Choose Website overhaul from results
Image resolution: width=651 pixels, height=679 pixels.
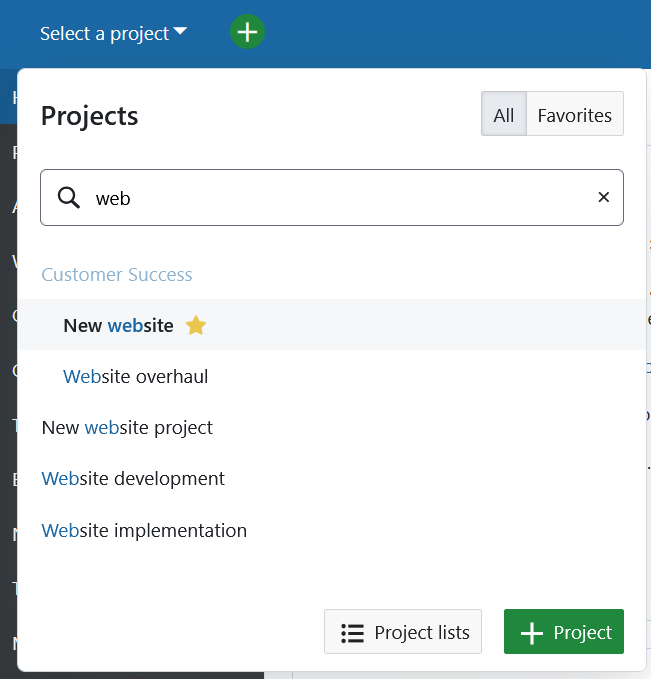(x=135, y=377)
